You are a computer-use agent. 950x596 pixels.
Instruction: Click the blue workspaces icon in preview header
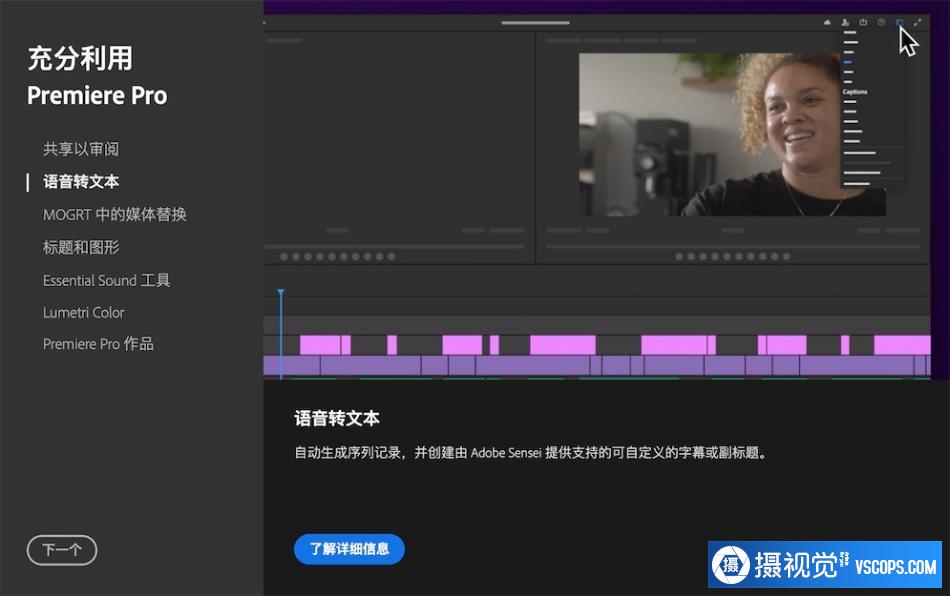point(899,22)
